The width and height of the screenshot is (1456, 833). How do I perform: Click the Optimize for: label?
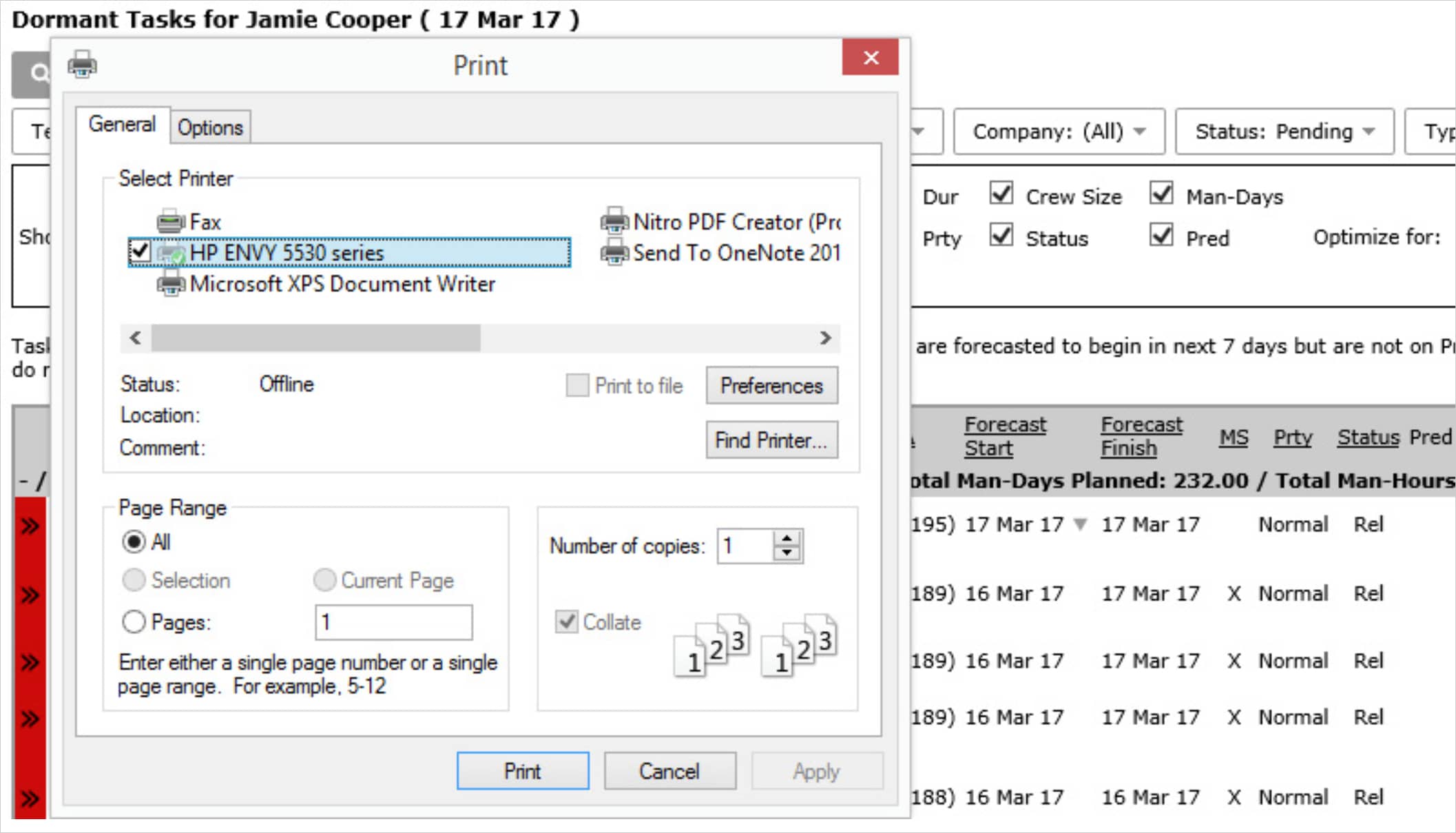coord(1377,237)
